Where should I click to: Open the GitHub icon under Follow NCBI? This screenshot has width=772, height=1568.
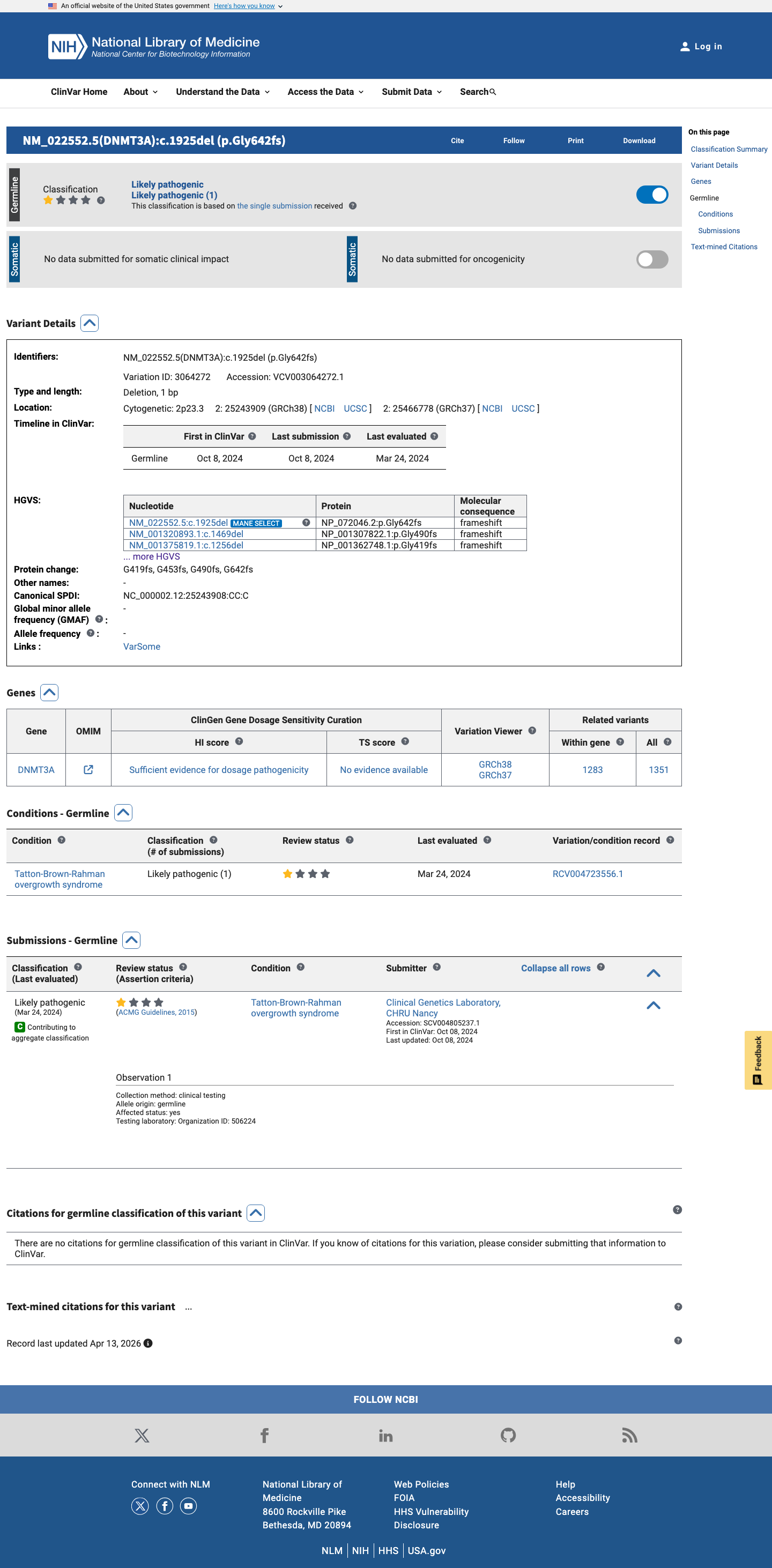[508, 1435]
